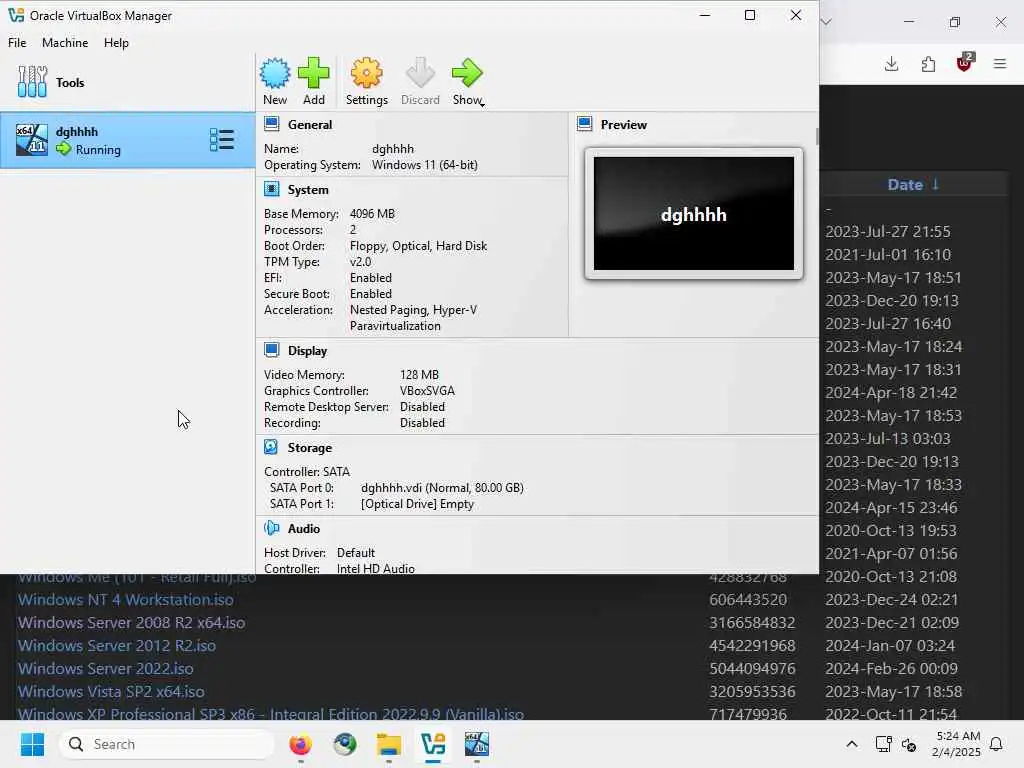Viewport: 1024px width, 768px height.
Task: Open the Windows Start menu
Action: (32, 744)
